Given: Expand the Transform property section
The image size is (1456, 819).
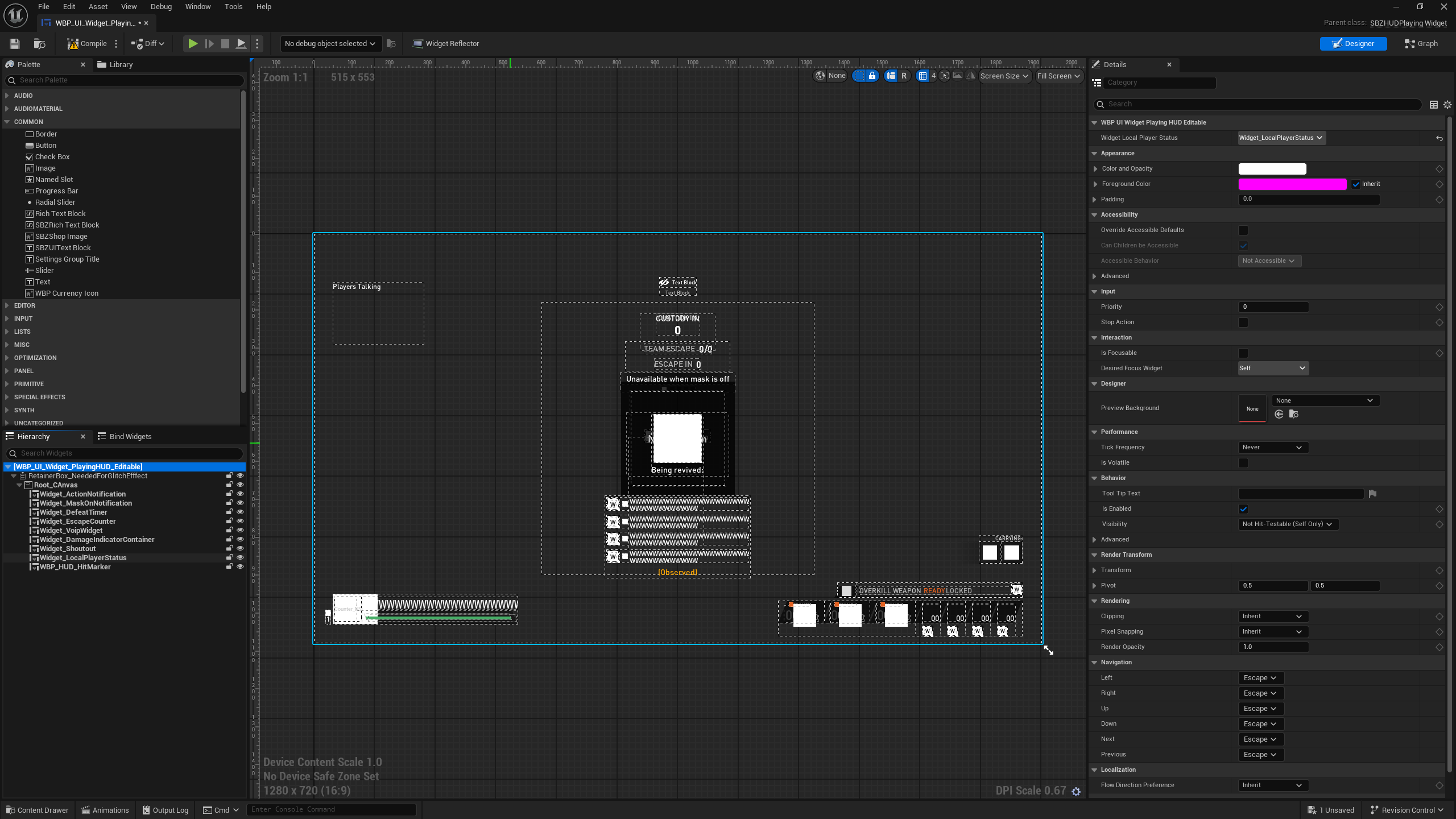Looking at the screenshot, I should 1095,570.
